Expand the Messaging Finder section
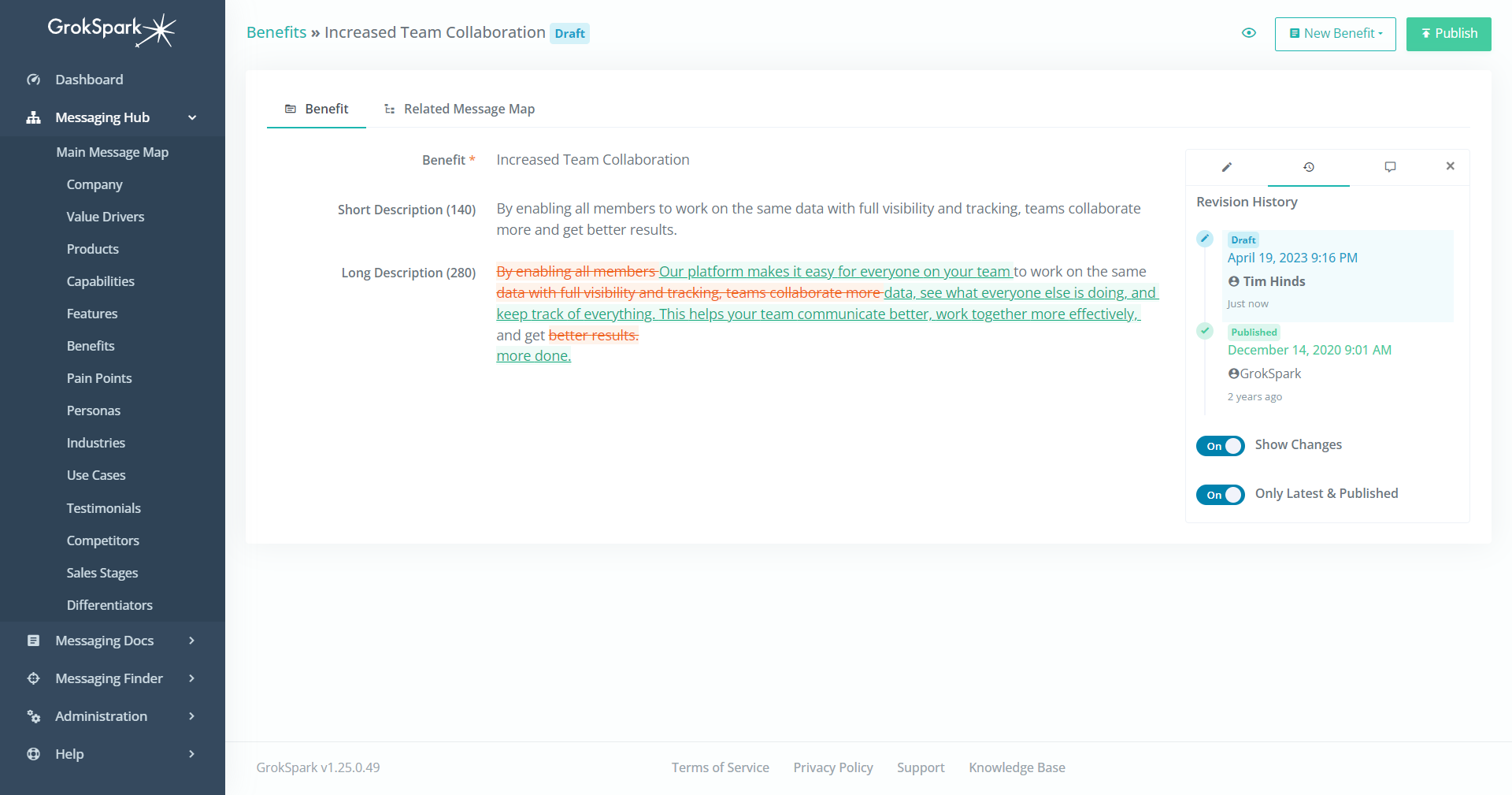 tap(109, 678)
